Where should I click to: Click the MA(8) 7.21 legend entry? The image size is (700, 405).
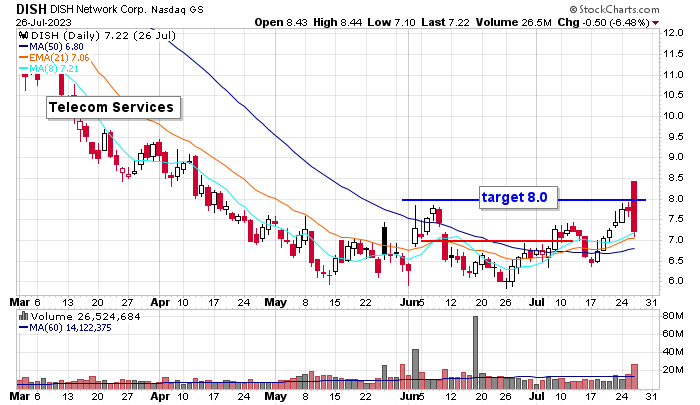54,69
